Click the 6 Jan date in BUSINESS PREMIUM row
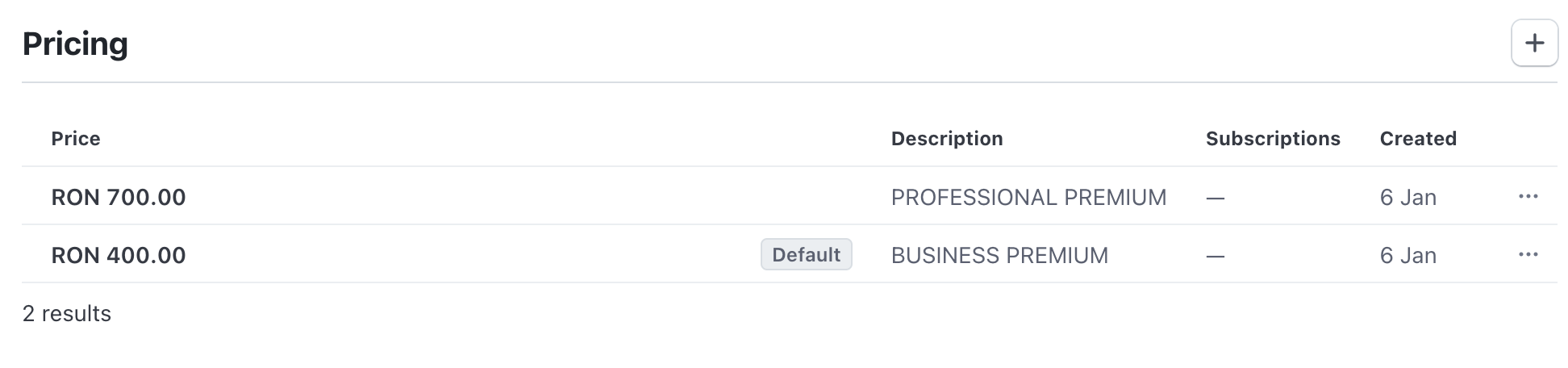 click(1408, 255)
